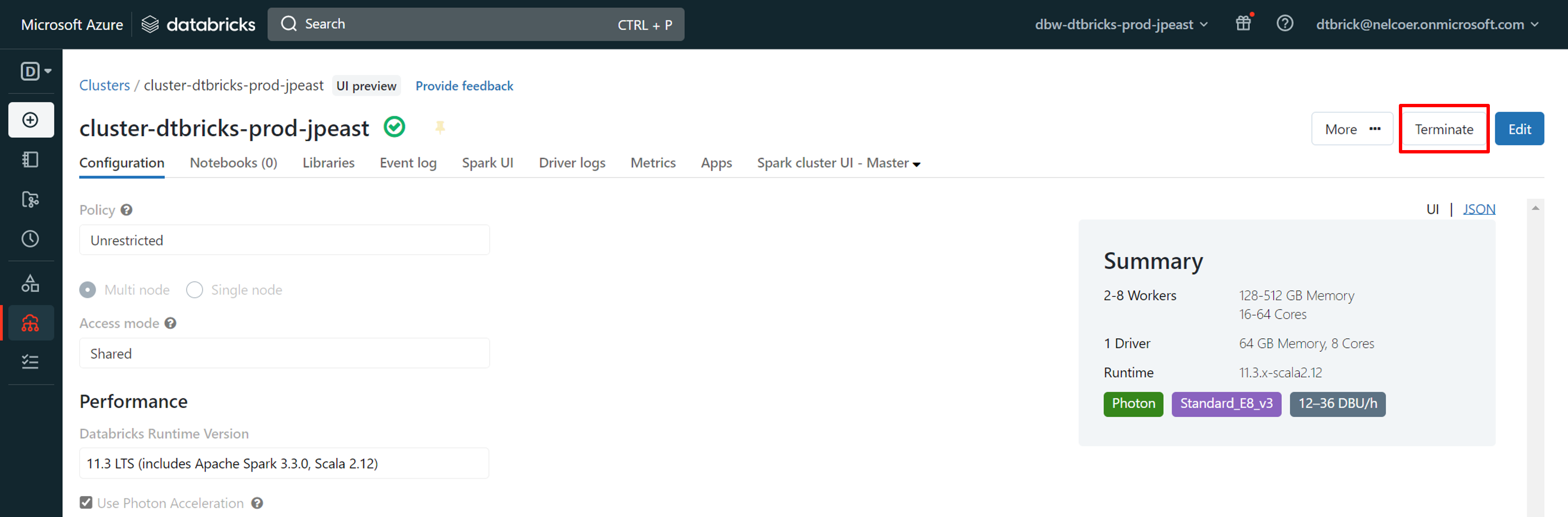Open Workflows checklist icon in sidebar
The image size is (1568, 517).
[x=30, y=362]
